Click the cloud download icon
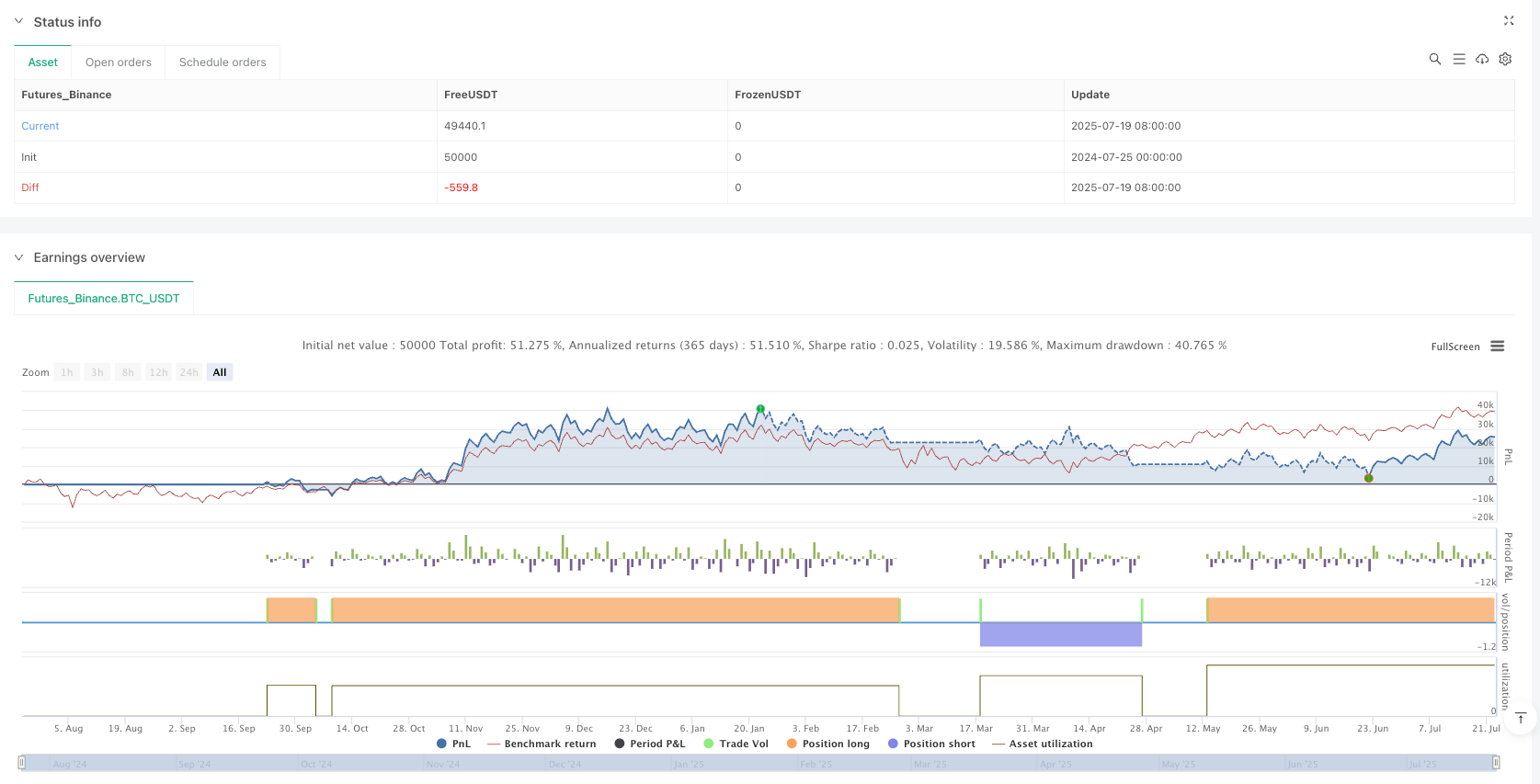Image resolution: width=1540 pixels, height=784 pixels. point(1482,59)
